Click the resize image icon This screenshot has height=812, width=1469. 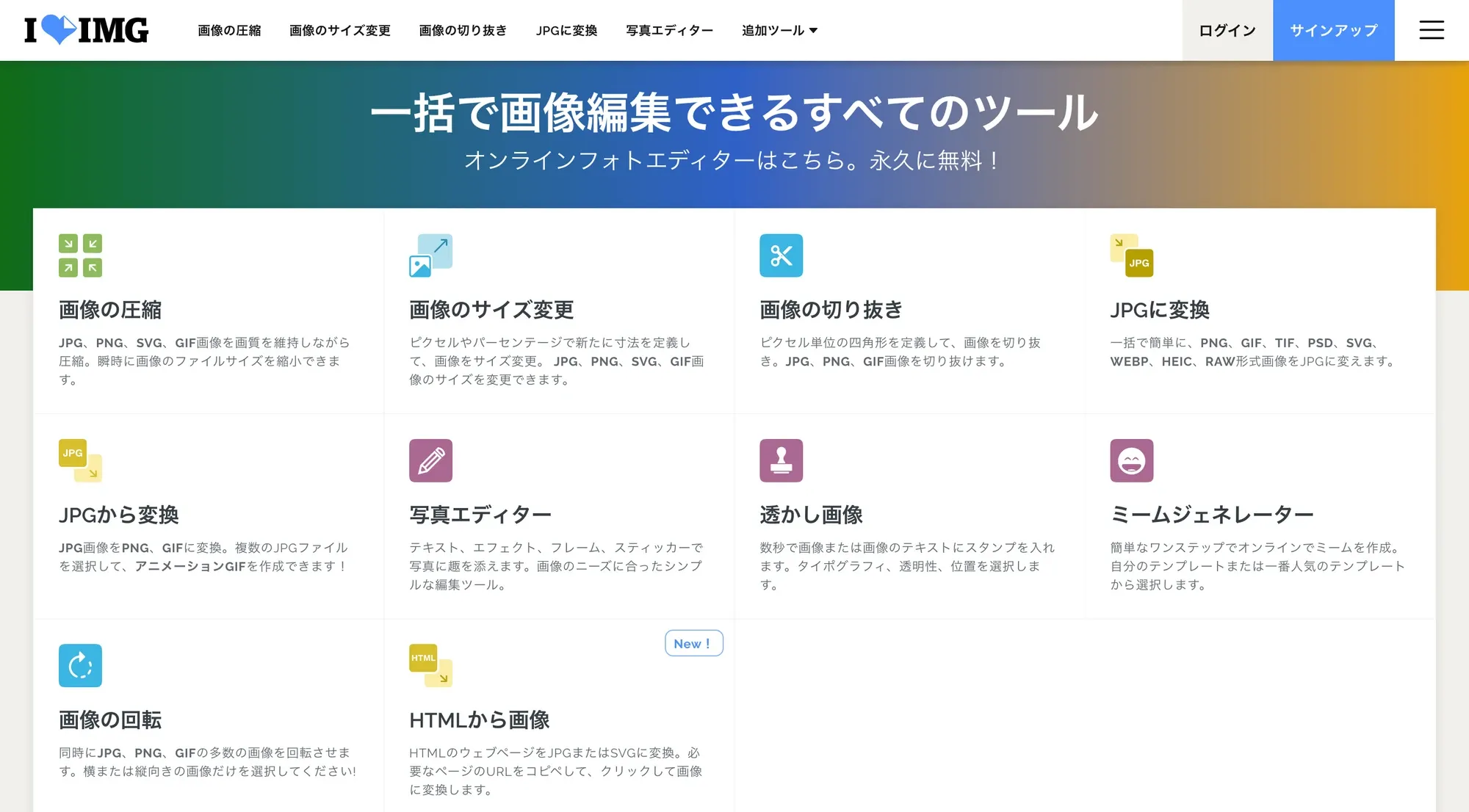pos(430,255)
